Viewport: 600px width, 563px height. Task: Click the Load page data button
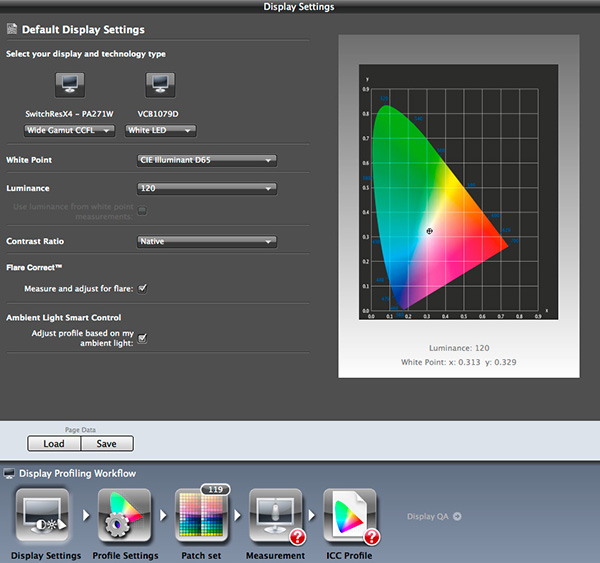(54, 444)
